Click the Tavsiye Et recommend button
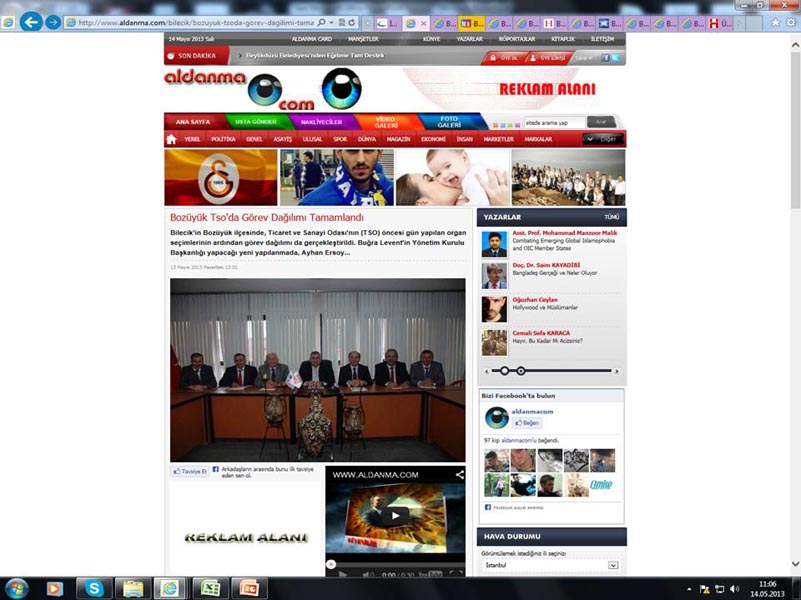801x600 pixels. point(190,471)
